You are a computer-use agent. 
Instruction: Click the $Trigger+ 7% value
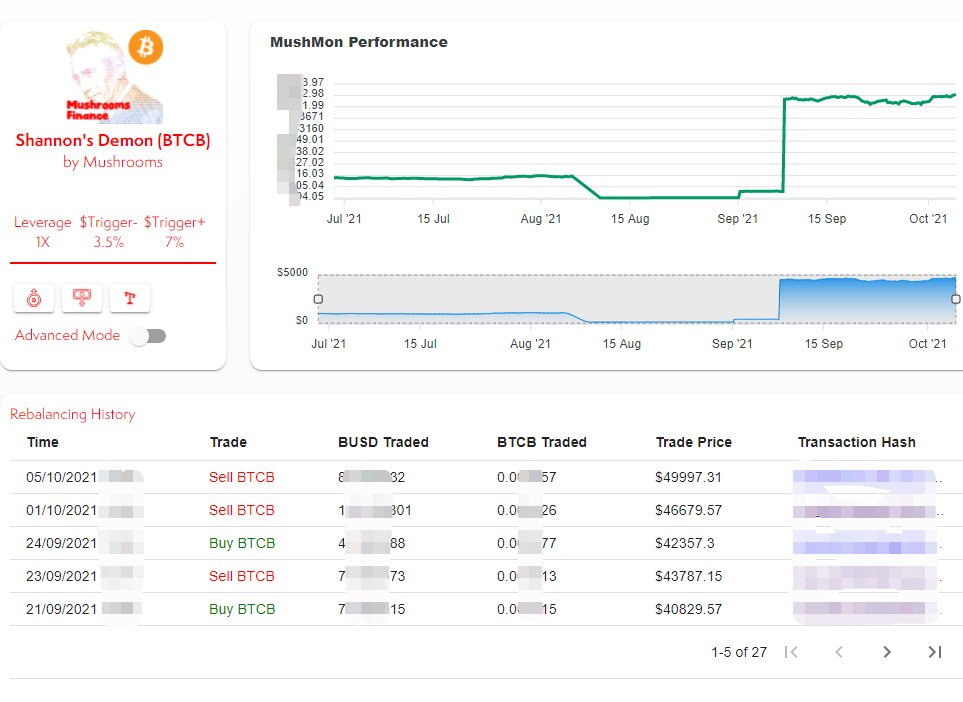[x=174, y=242]
